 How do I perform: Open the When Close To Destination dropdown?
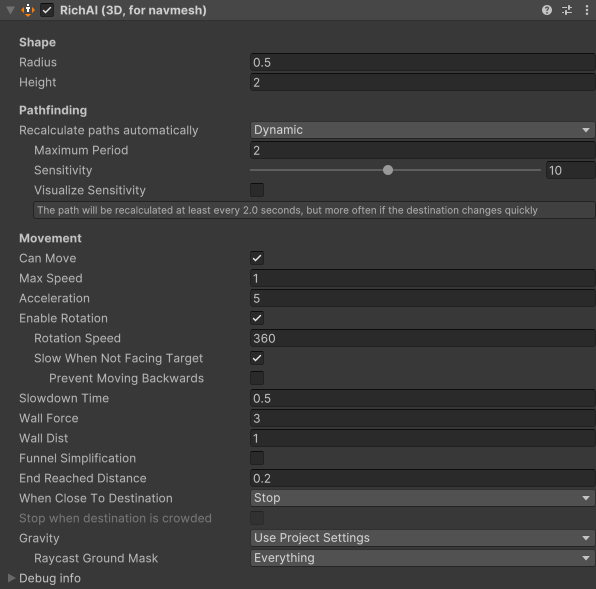tap(422, 498)
